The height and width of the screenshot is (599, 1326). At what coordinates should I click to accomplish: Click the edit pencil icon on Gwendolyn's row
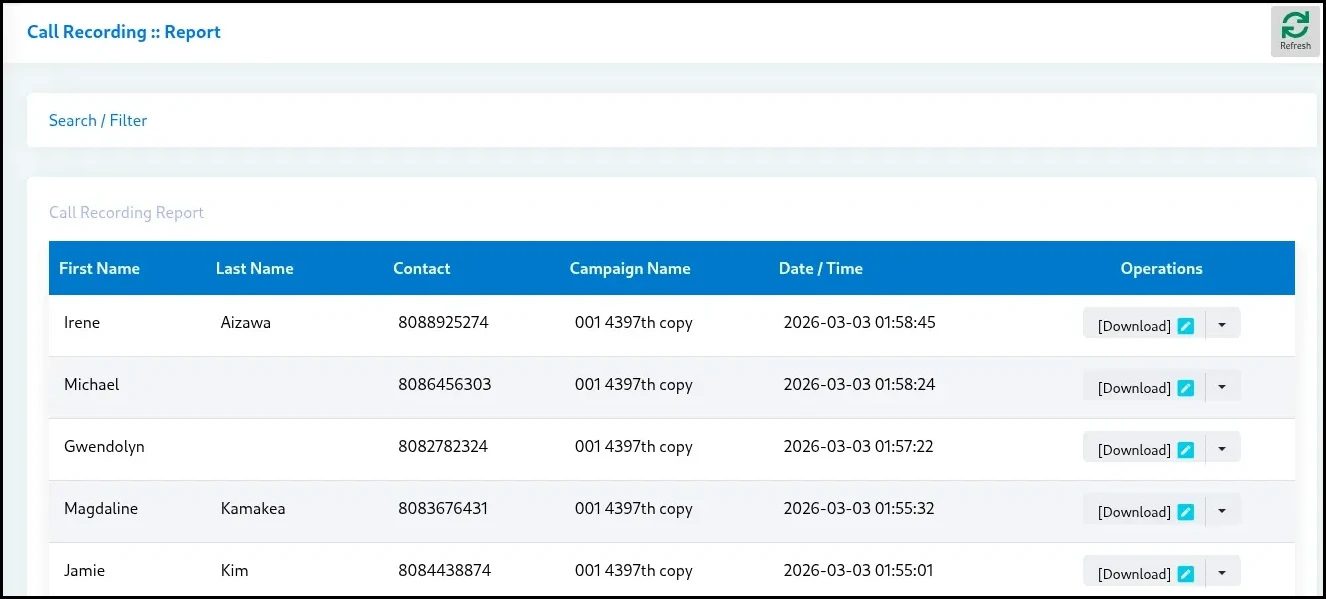point(1185,447)
